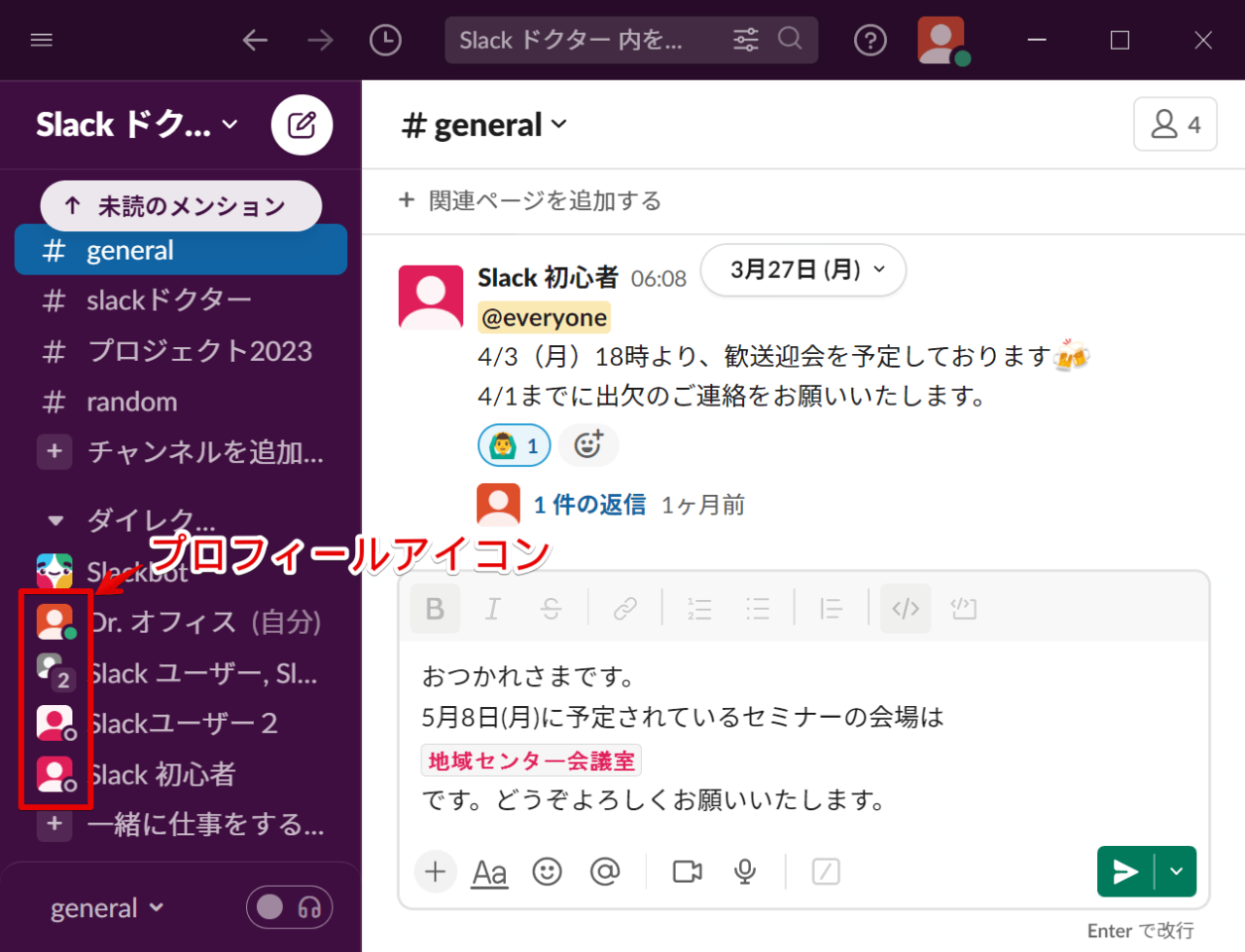Viewport: 1245px width, 952px height.
Task: Send the message with green arrow
Action: [x=1125, y=871]
